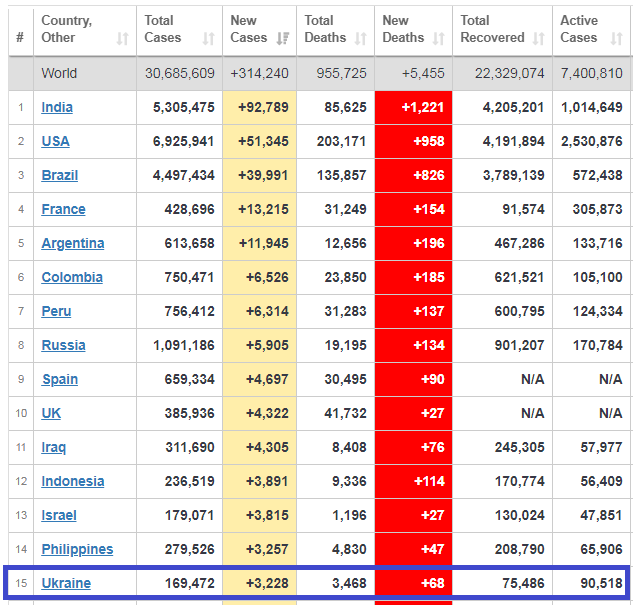The width and height of the screenshot is (633, 605).
Task: Click sort arrows icon in Country, Other header
Action: click(x=122, y=39)
